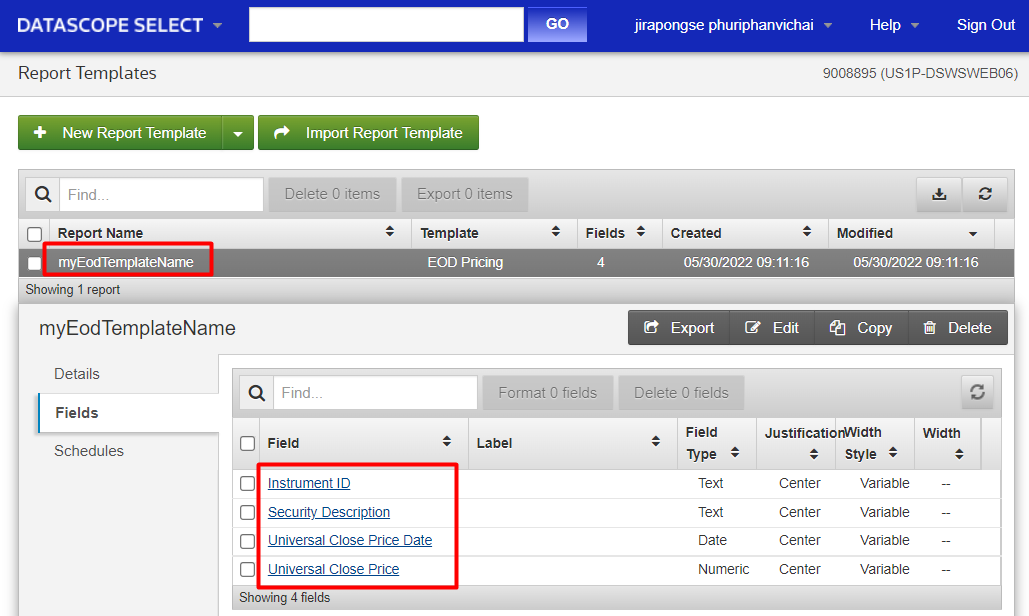Open the Schedules tab
1029x616 pixels.
pos(89,451)
